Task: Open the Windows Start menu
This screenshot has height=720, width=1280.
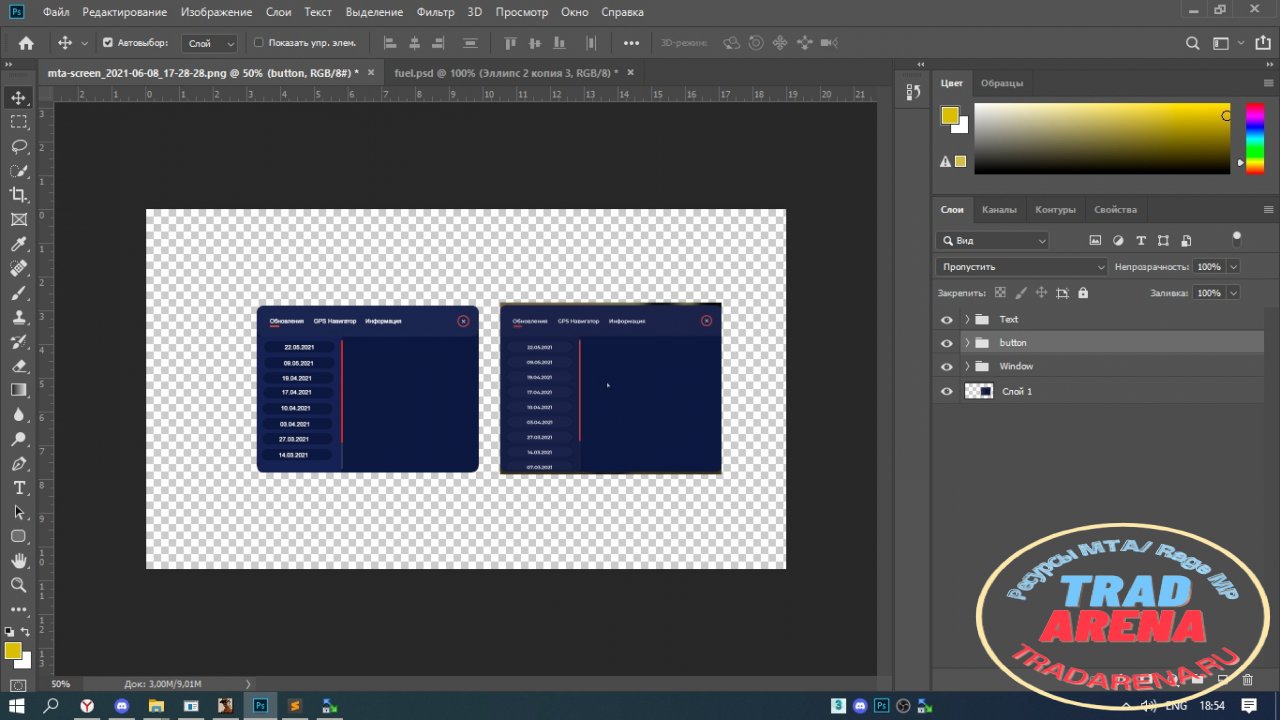Action: [x=16, y=705]
